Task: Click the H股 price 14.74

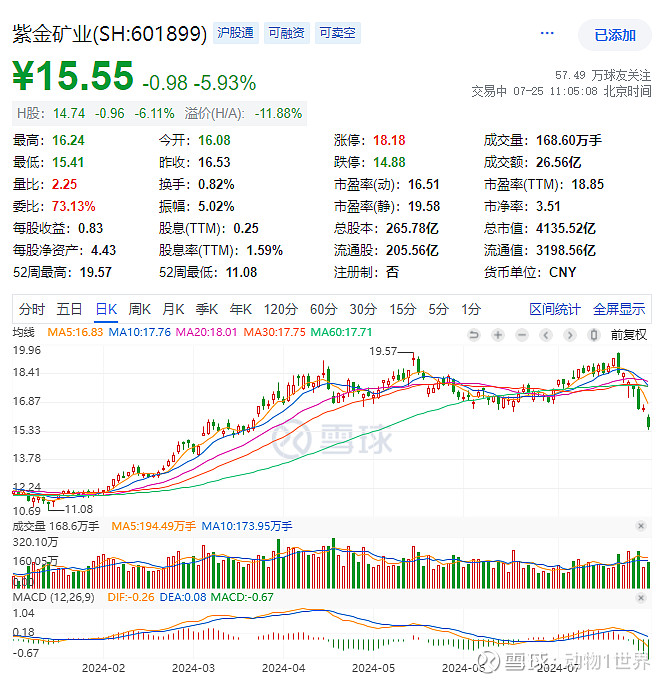Action: pos(69,114)
